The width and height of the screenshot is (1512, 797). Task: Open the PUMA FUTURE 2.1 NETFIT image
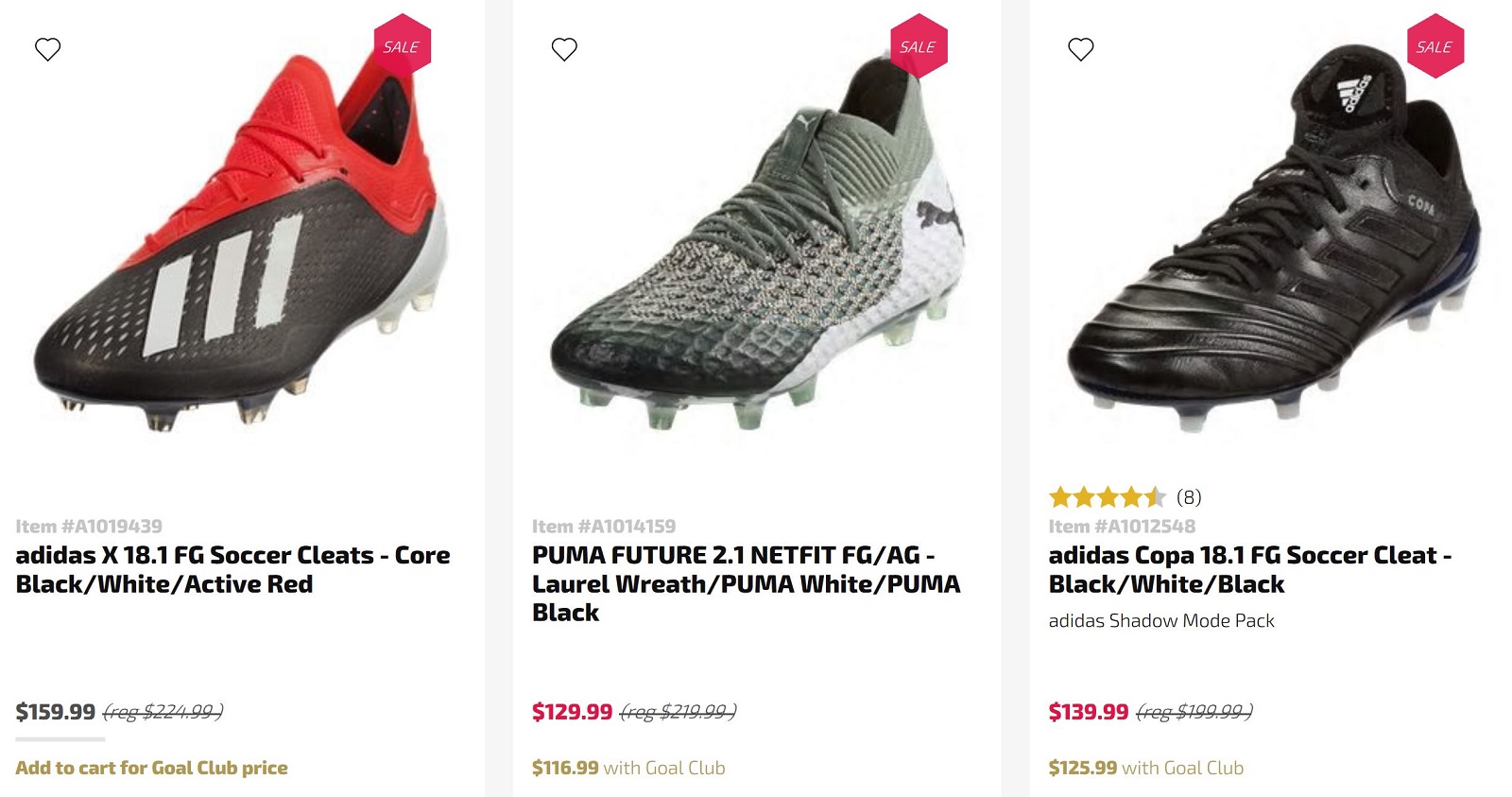click(756, 255)
